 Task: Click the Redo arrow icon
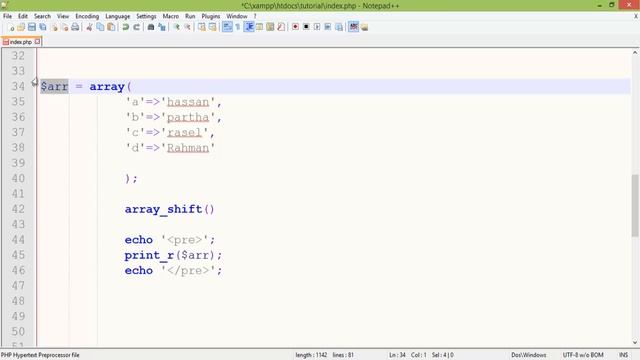coord(136,27)
